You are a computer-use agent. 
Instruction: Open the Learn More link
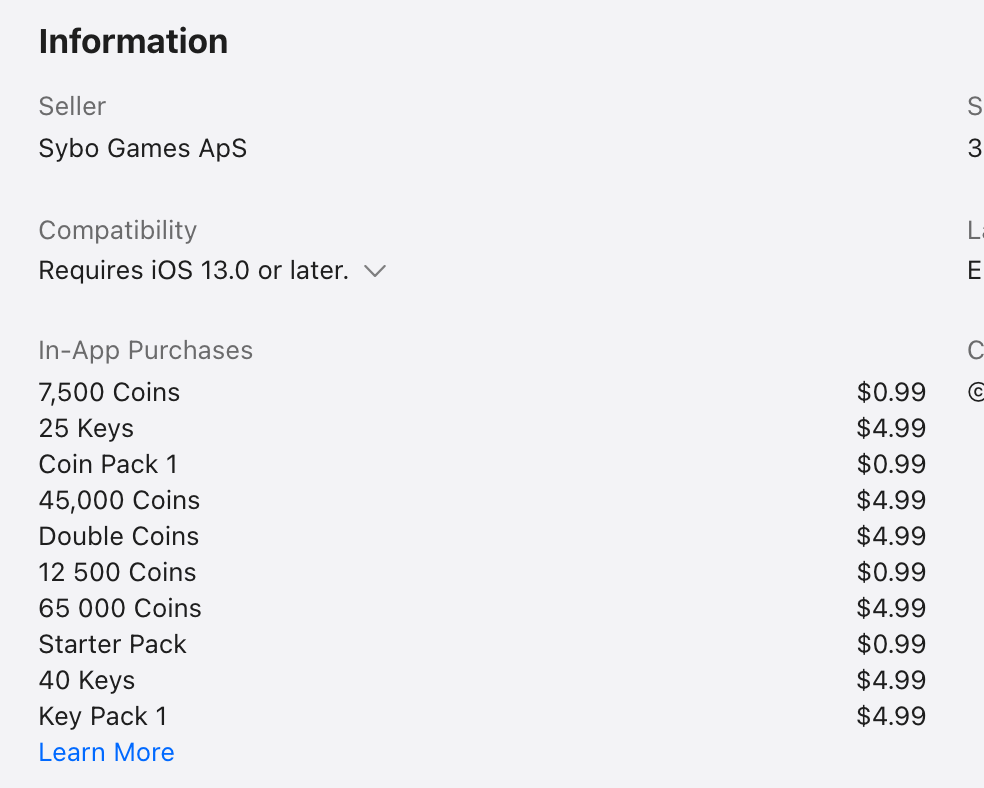pos(106,752)
